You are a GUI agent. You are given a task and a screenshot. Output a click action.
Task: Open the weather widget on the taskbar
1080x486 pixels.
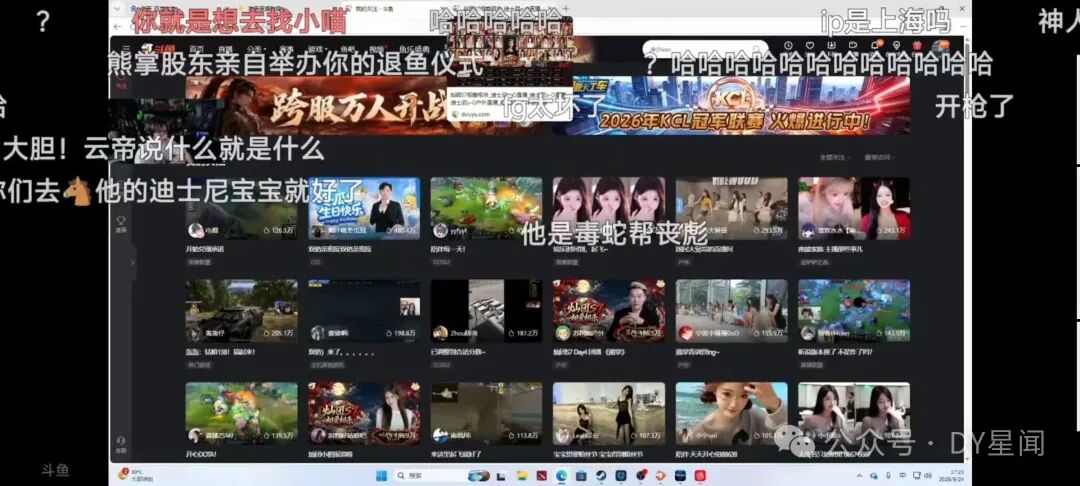pos(136,475)
